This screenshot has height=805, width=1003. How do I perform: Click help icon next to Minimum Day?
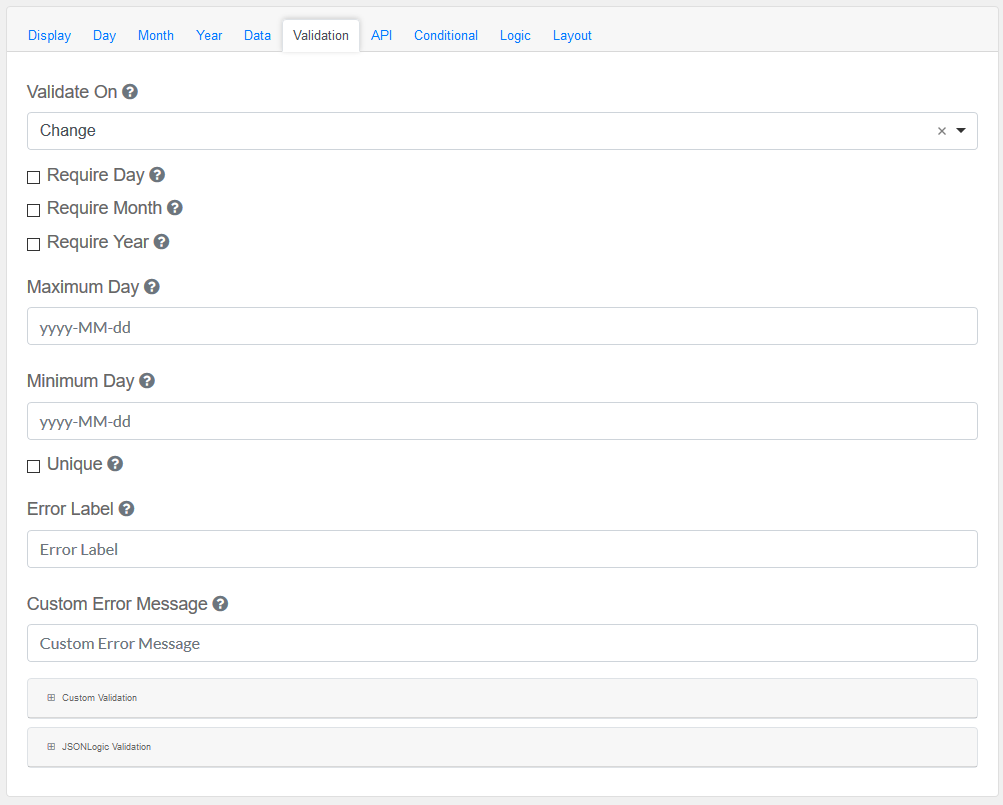pos(147,381)
